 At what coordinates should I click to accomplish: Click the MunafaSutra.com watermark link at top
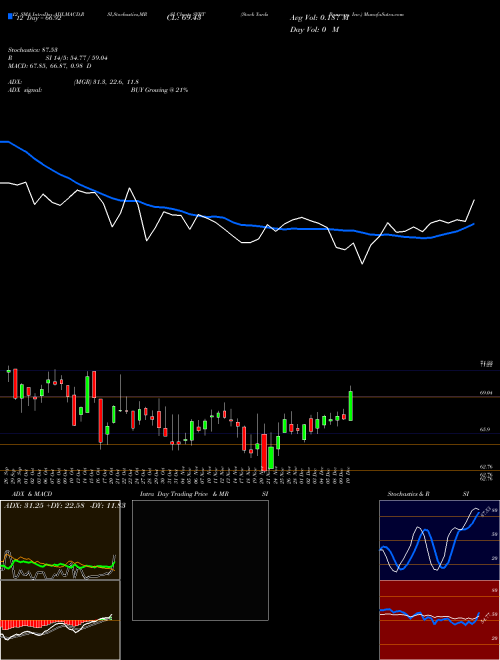pyautogui.click(x=385, y=14)
